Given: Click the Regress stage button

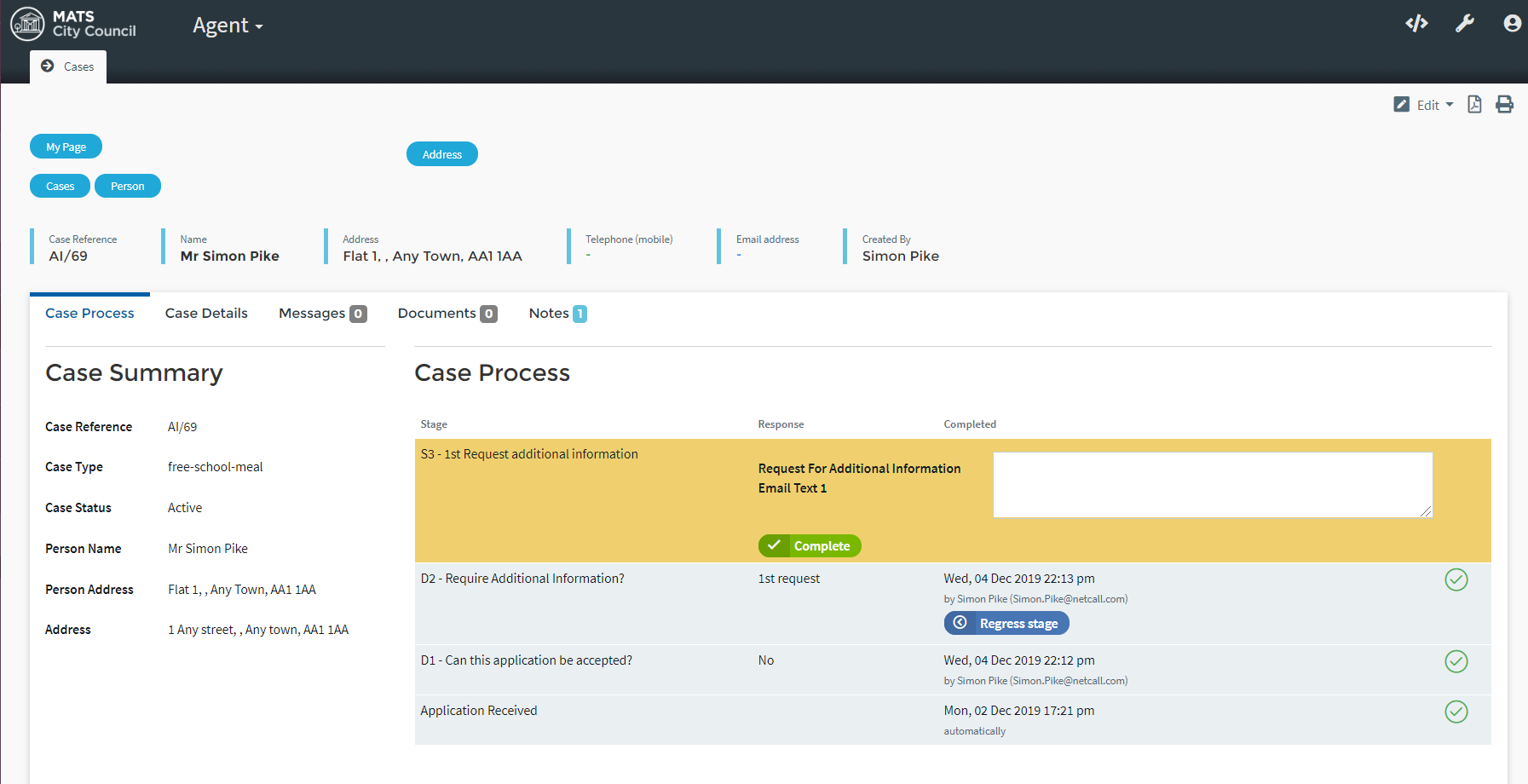Looking at the screenshot, I should 1006,624.
